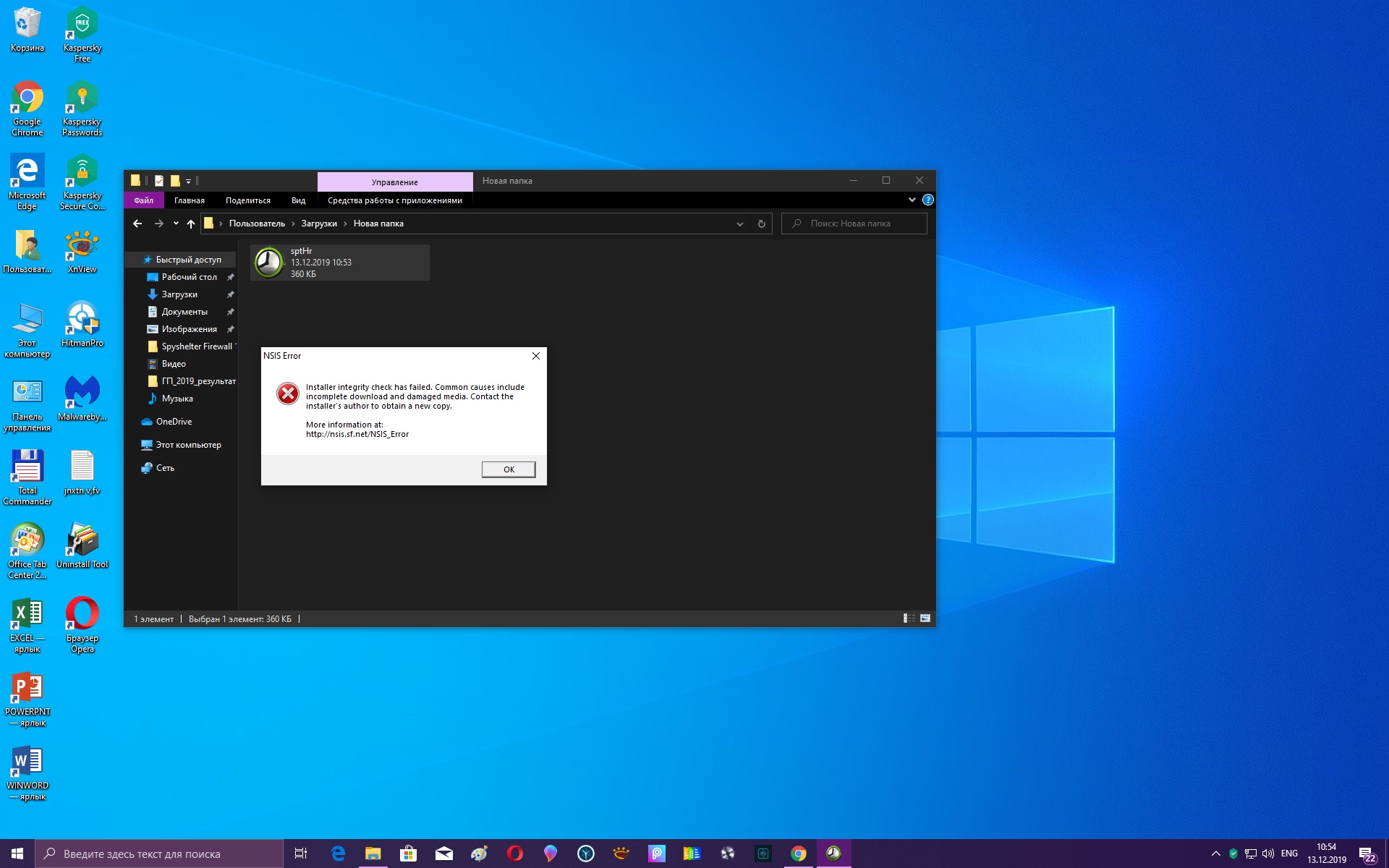Customize Quick Access Toolbar dropdown arrow

coord(188,182)
